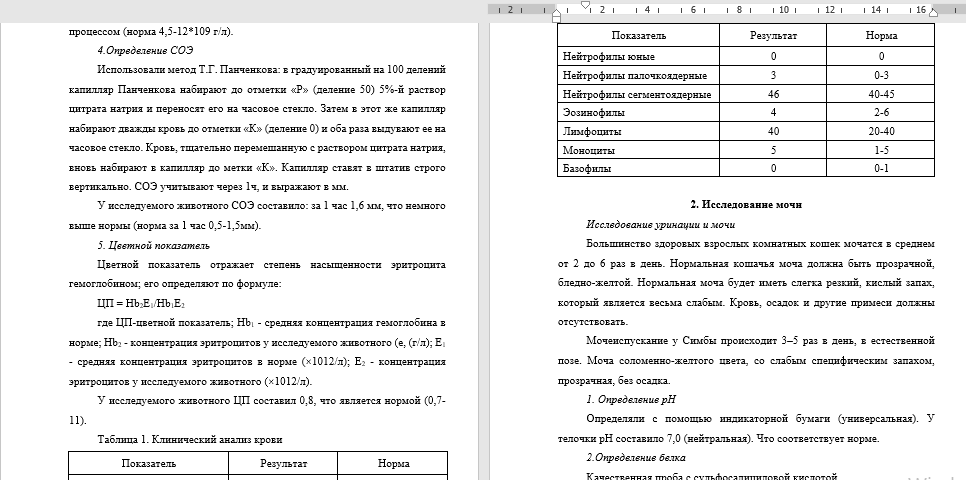Click the line starting 'Мочеиспускание у Симбы'

coord(760,341)
